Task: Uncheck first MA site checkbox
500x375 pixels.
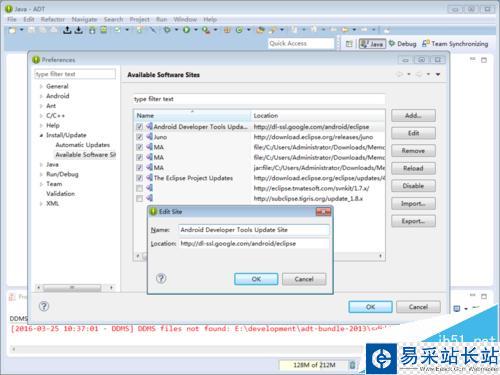Action: pos(140,147)
